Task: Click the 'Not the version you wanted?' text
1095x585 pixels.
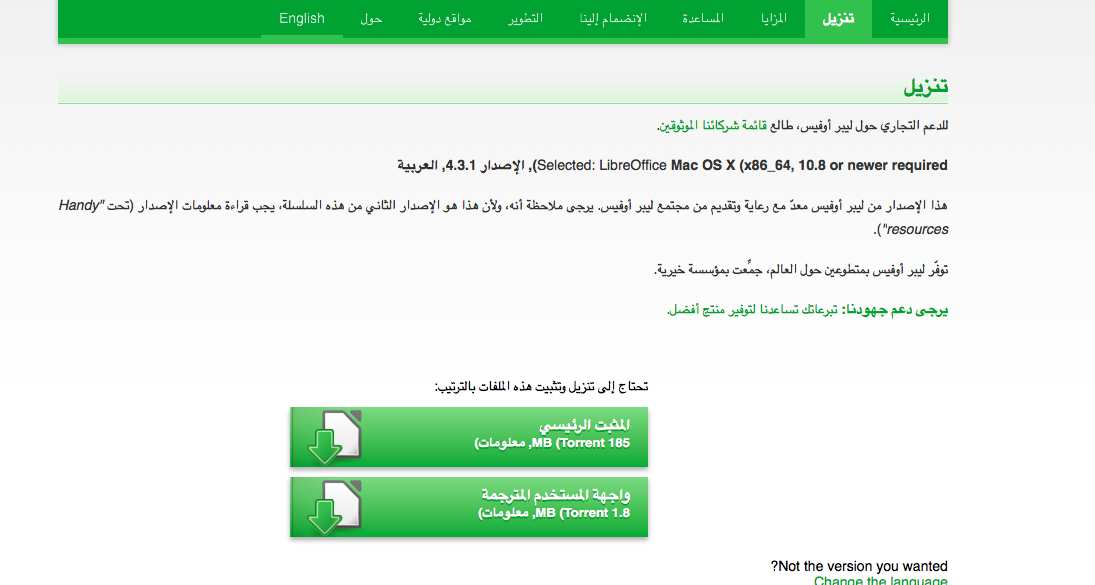Action: [859, 566]
